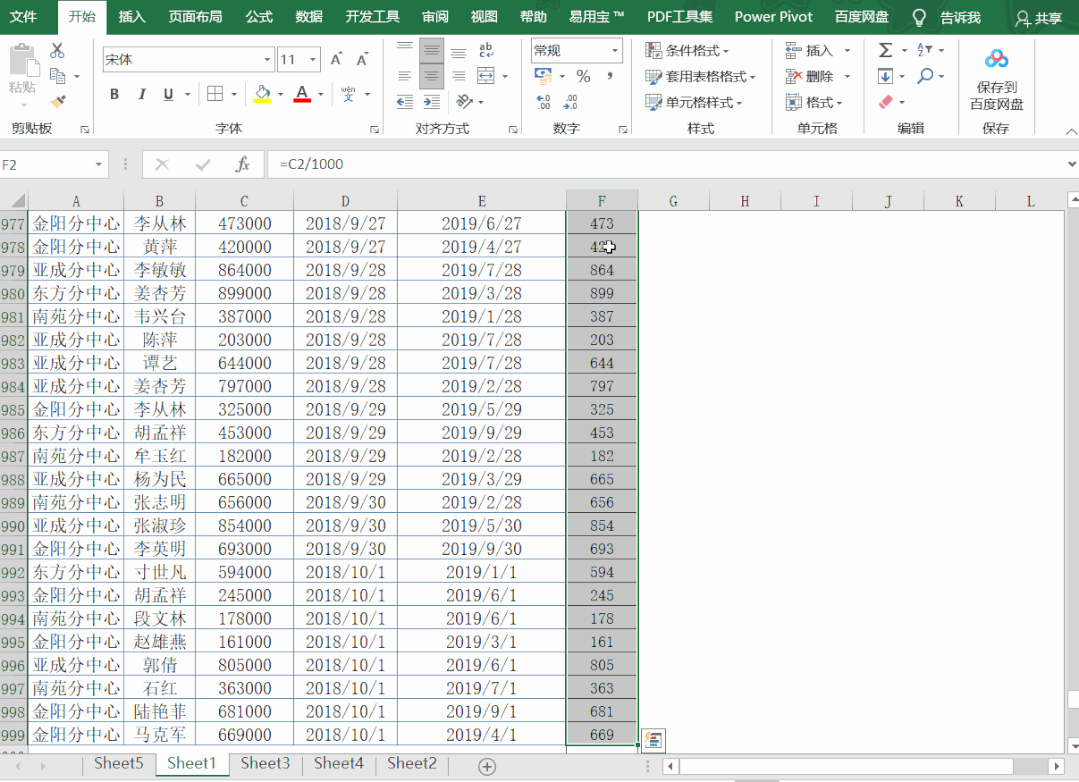Open fill color dropdown arrow
The width and height of the screenshot is (1079, 782).
(x=280, y=94)
